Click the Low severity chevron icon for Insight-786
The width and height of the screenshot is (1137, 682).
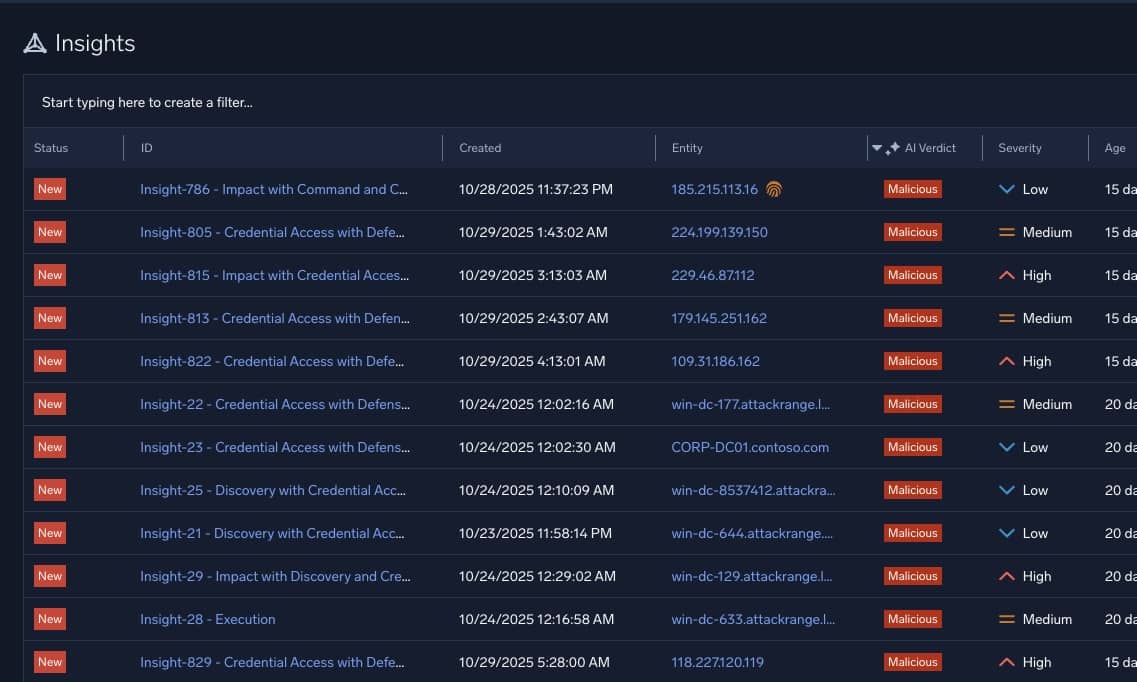[x=1007, y=189]
